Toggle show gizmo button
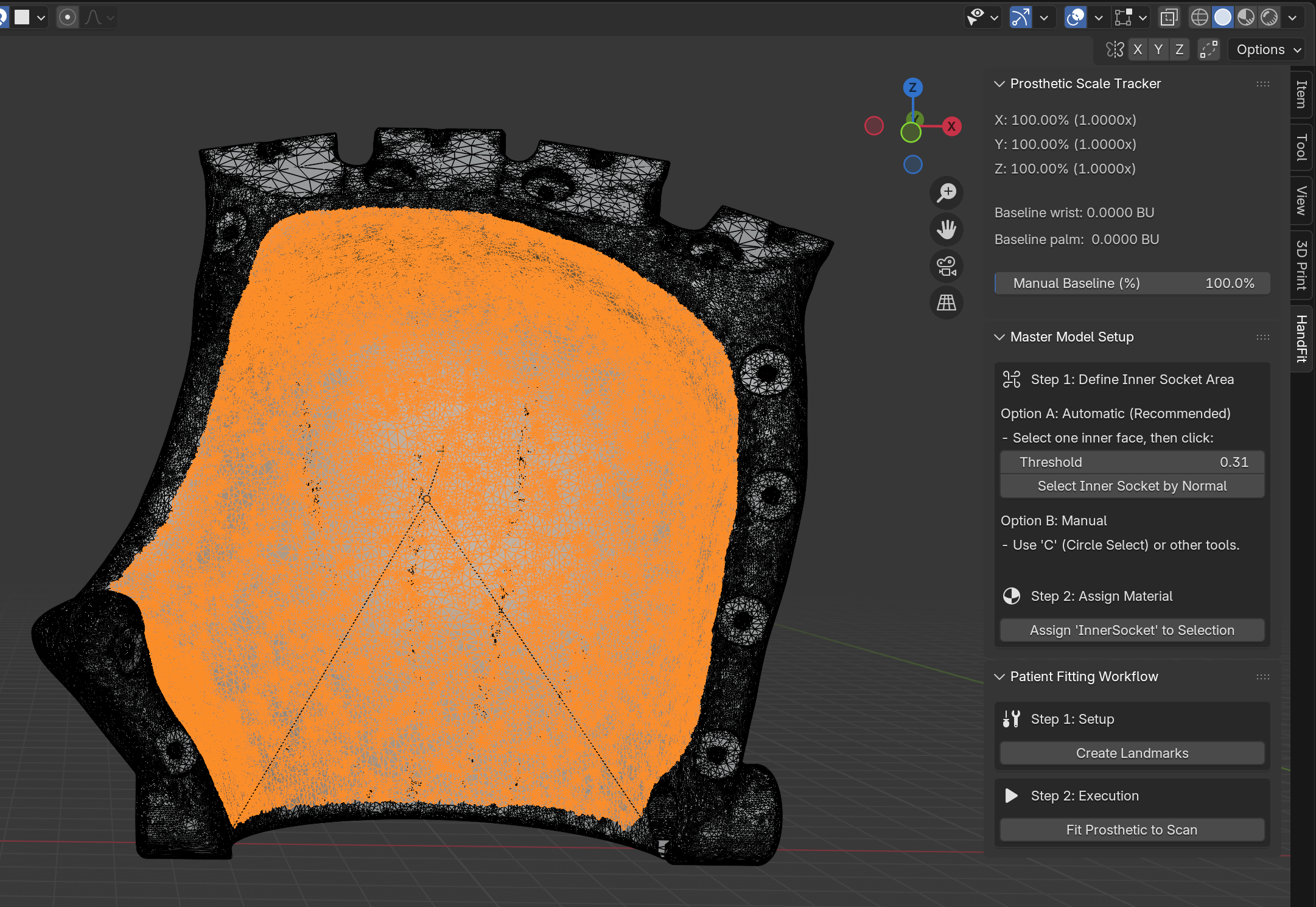The width and height of the screenshot is (1316, 907). 1021,17
